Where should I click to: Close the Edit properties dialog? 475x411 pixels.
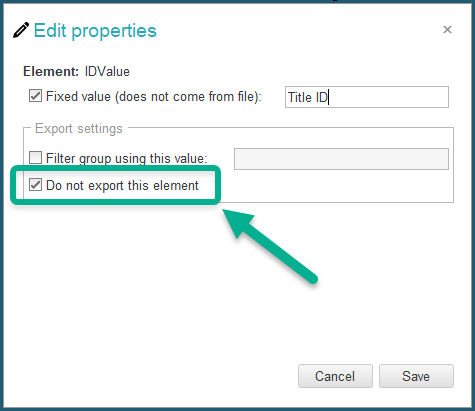(447, 30)
